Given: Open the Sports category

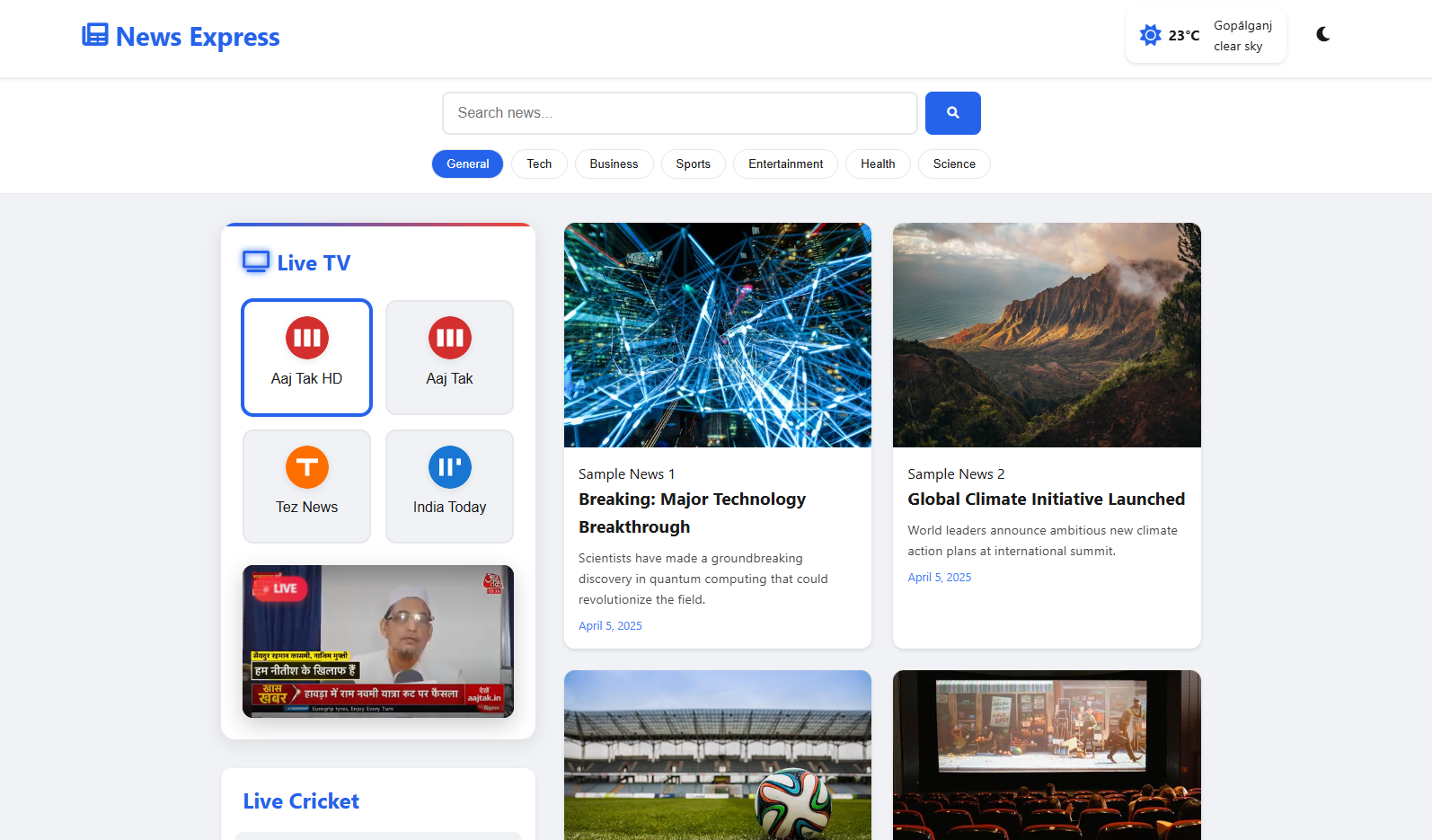Looking at the screenshot, I should pos(693,164).
